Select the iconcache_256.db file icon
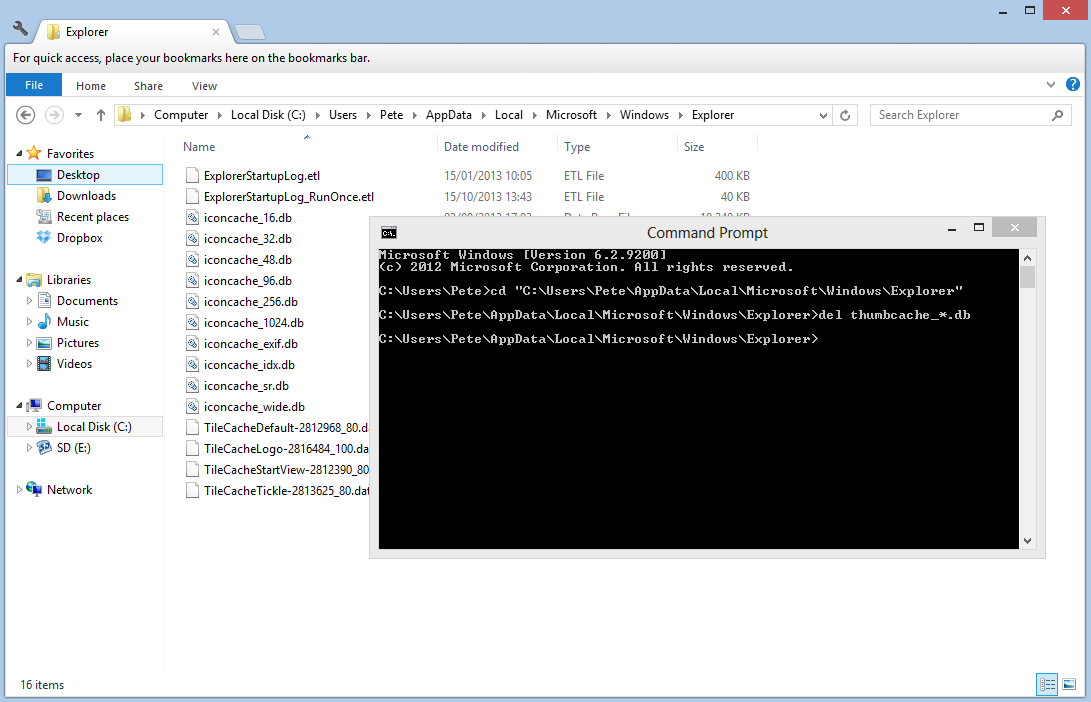Screen dimensions: 1091x702 click(x=193, y=301)
